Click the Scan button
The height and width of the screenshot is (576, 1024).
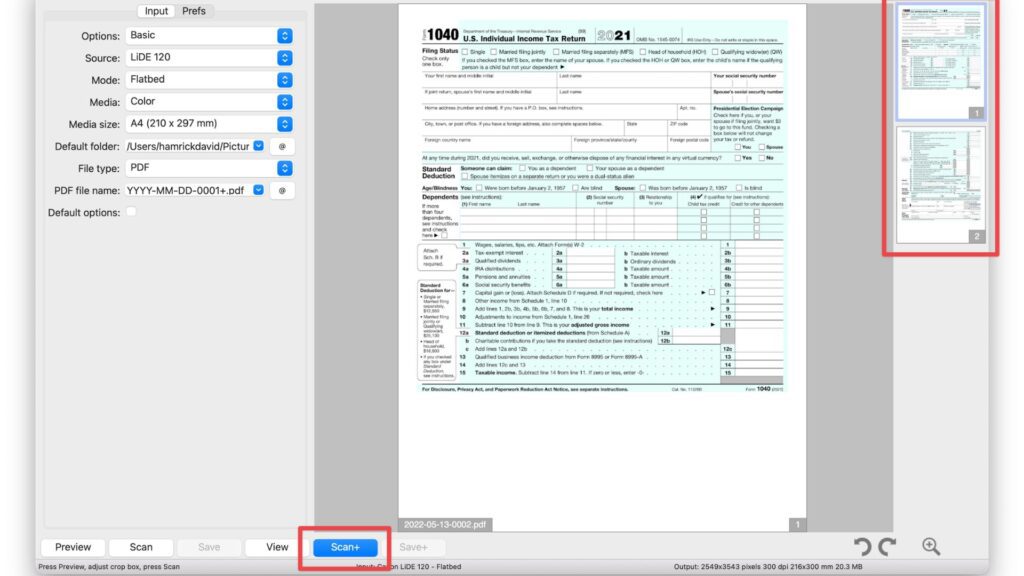pyautogui.click(x=141, y=547)
